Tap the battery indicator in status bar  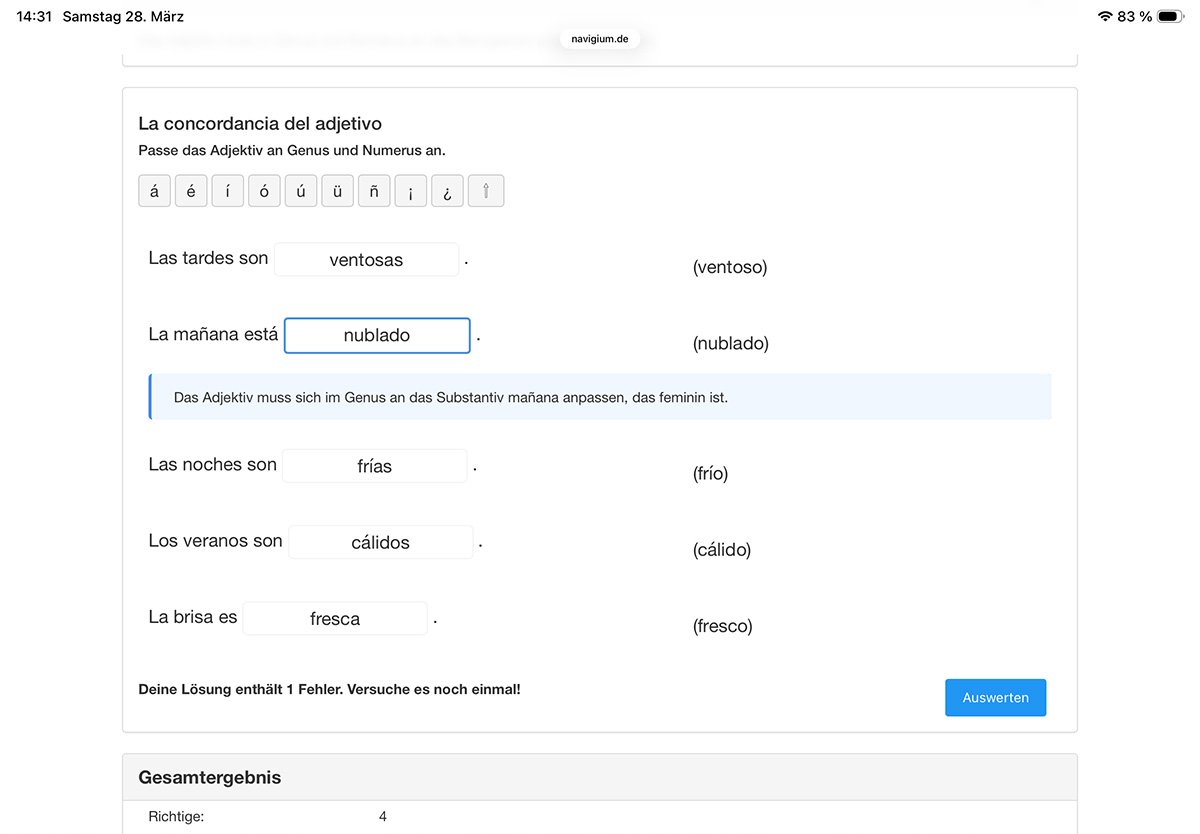[x=1170, y=16]
